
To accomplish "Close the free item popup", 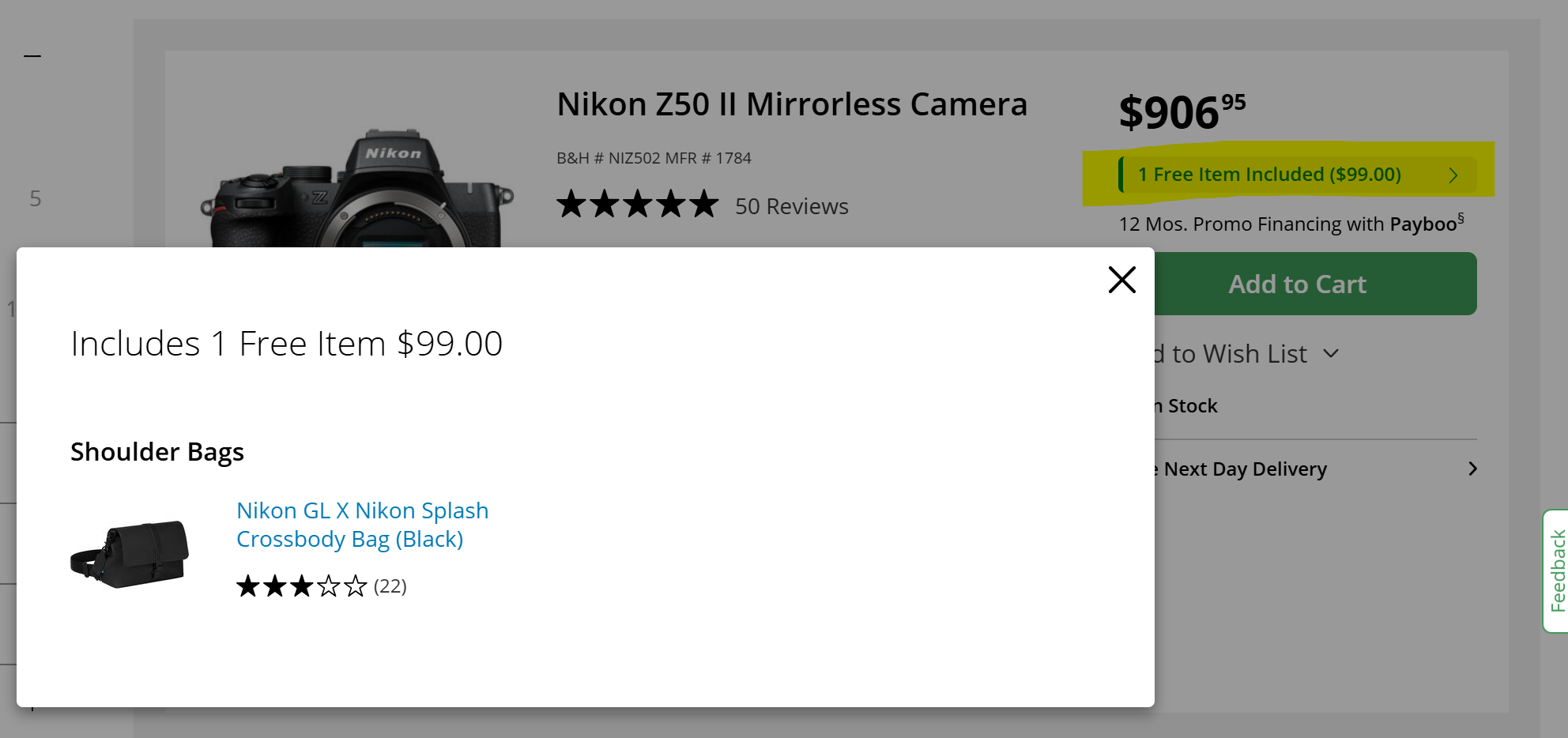I will coord(1121,280).
